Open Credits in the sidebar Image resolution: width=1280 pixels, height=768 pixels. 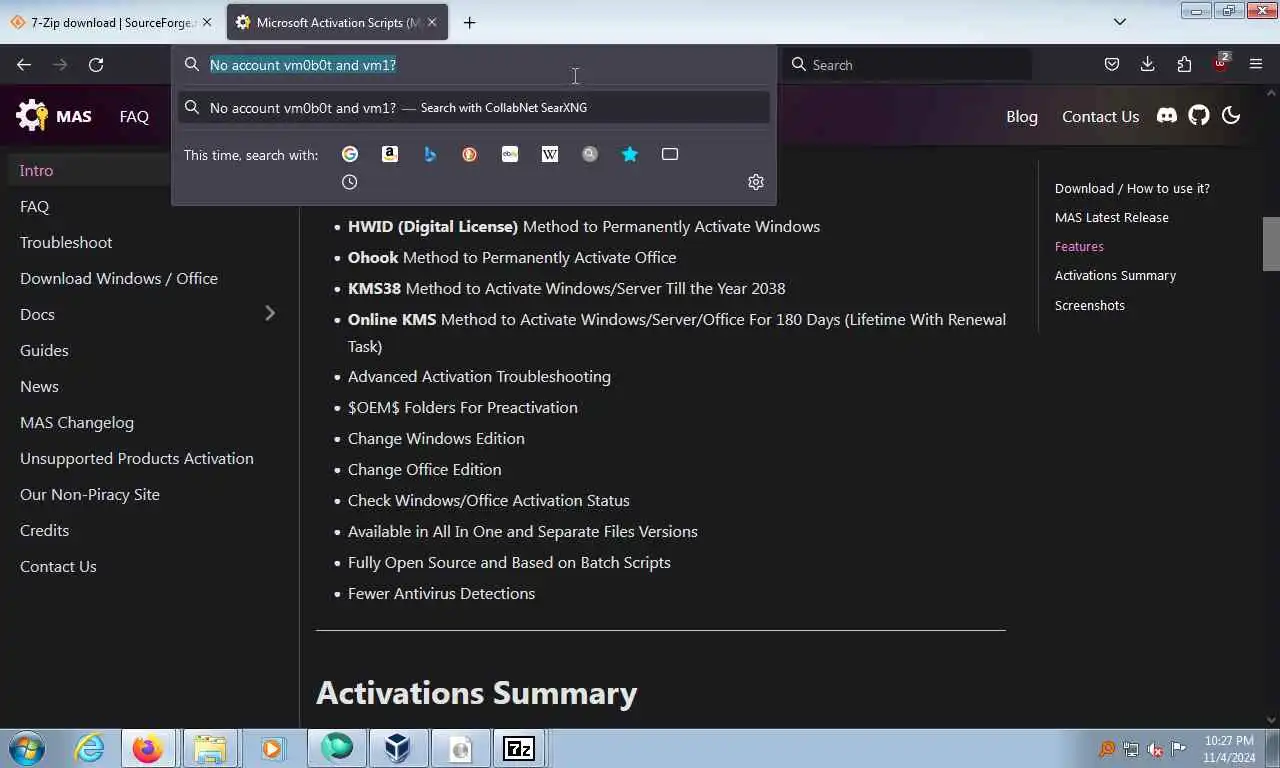(x=44, y=530)
